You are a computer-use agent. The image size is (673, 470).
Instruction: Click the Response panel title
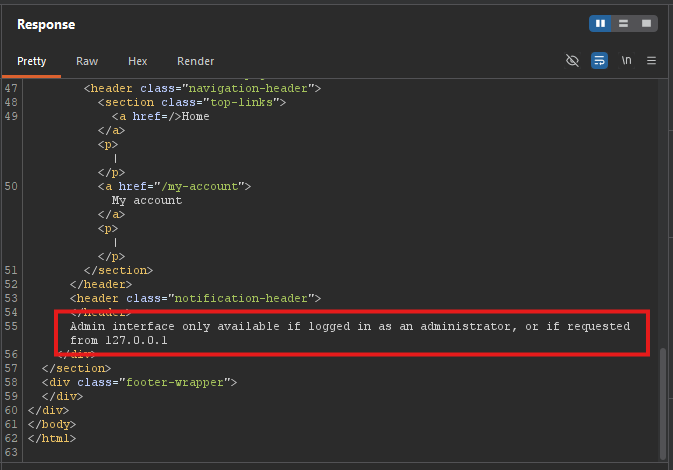click(46, 24)
